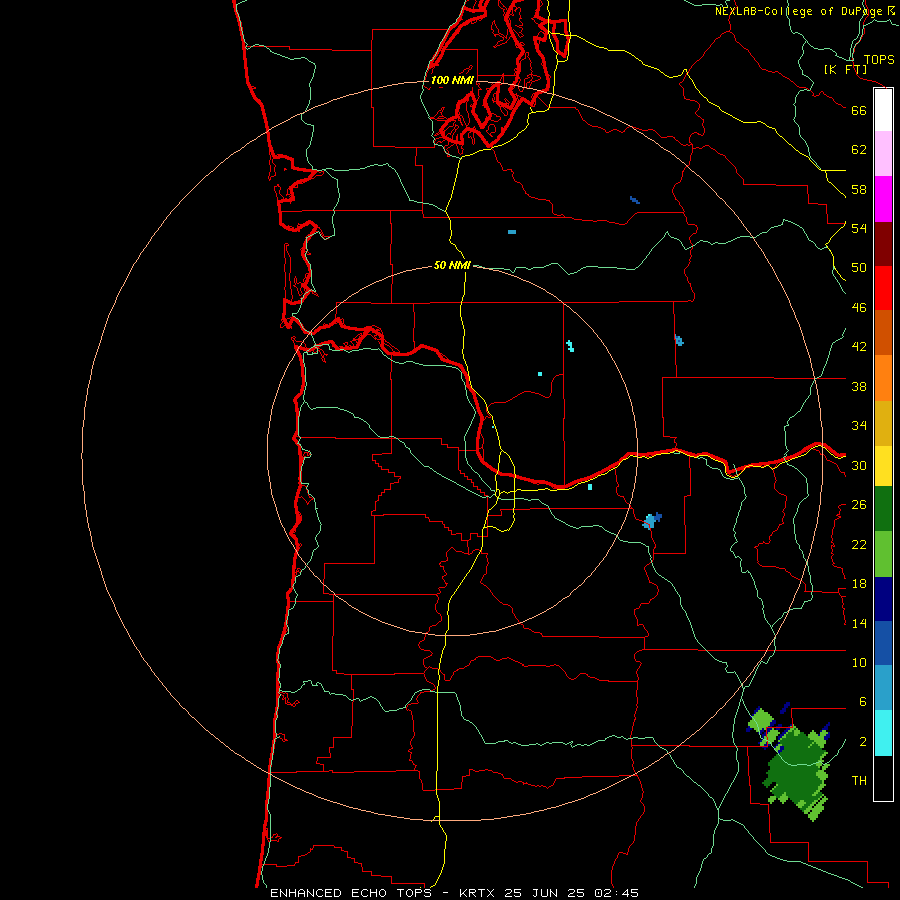The height and width of the screenshot is (900, 900).
Task: Click the '18' scale label
Action: point(859,584)
